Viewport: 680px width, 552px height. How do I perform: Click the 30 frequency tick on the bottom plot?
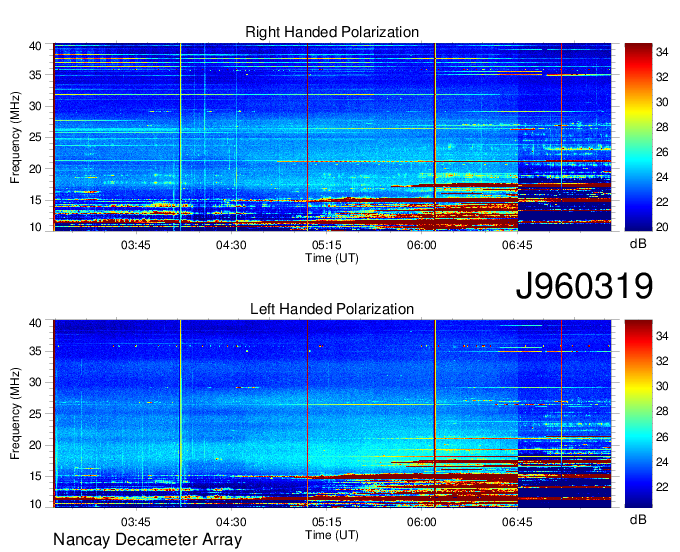pyautogui.click(x=35, y=382)
